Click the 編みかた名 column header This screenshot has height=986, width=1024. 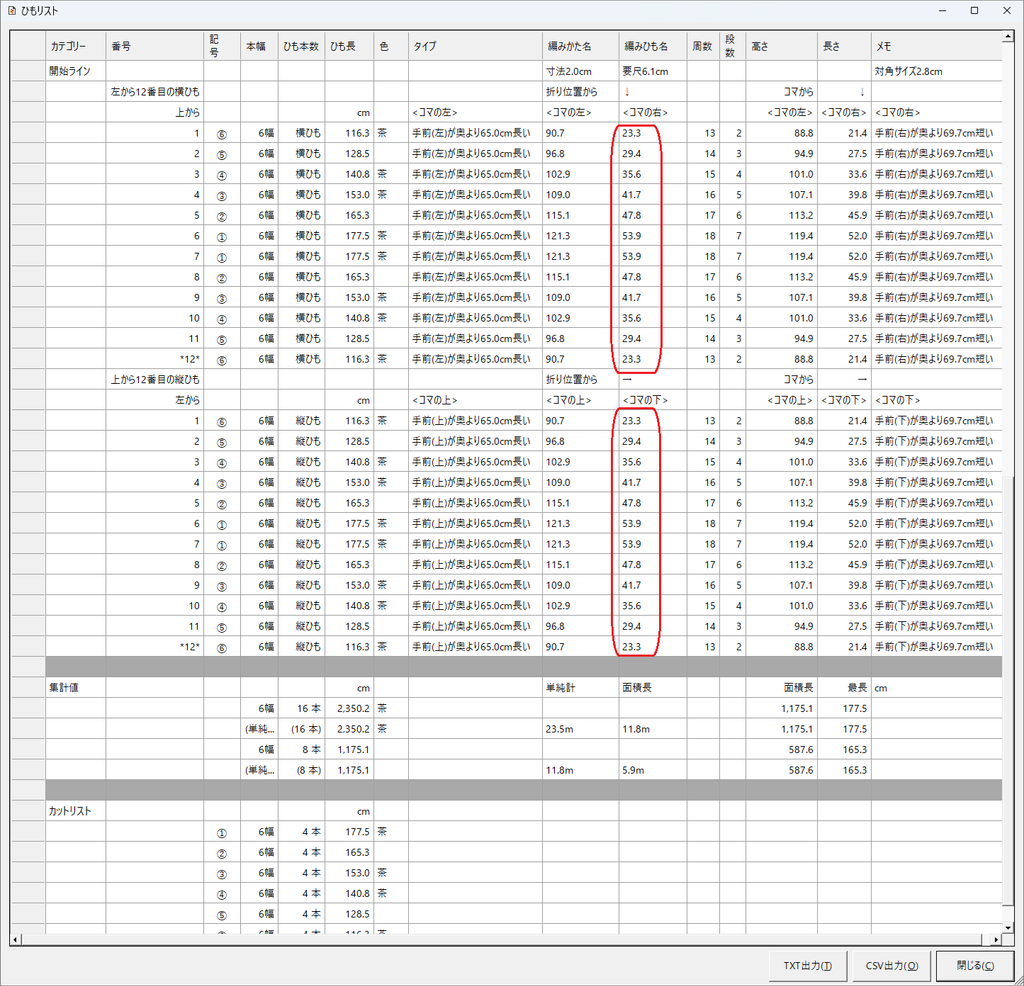coord(581,46)
